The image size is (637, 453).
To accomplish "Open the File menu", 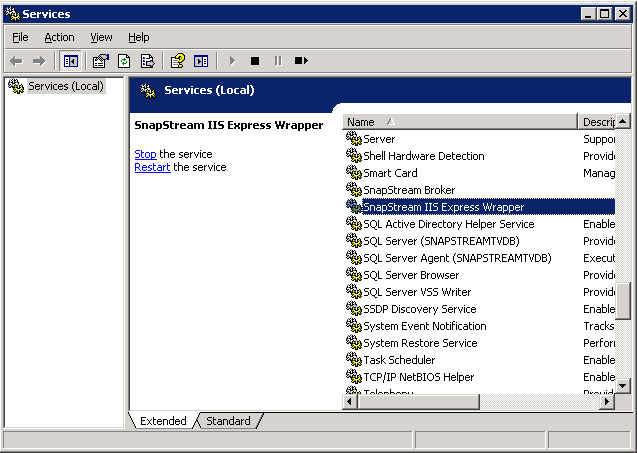I will click(20, 37).
